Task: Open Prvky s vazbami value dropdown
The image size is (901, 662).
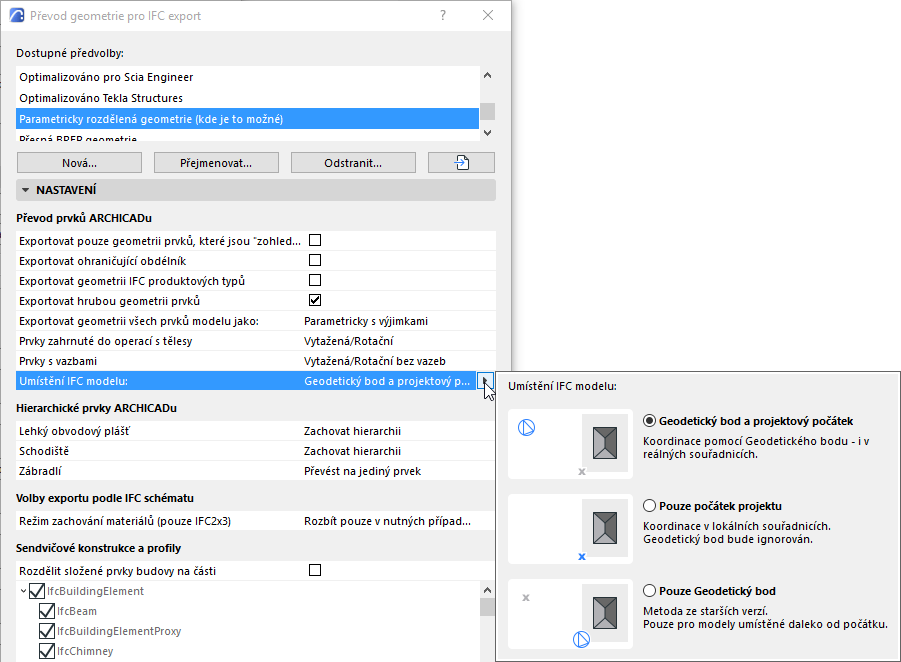Action: coord(375,361)
